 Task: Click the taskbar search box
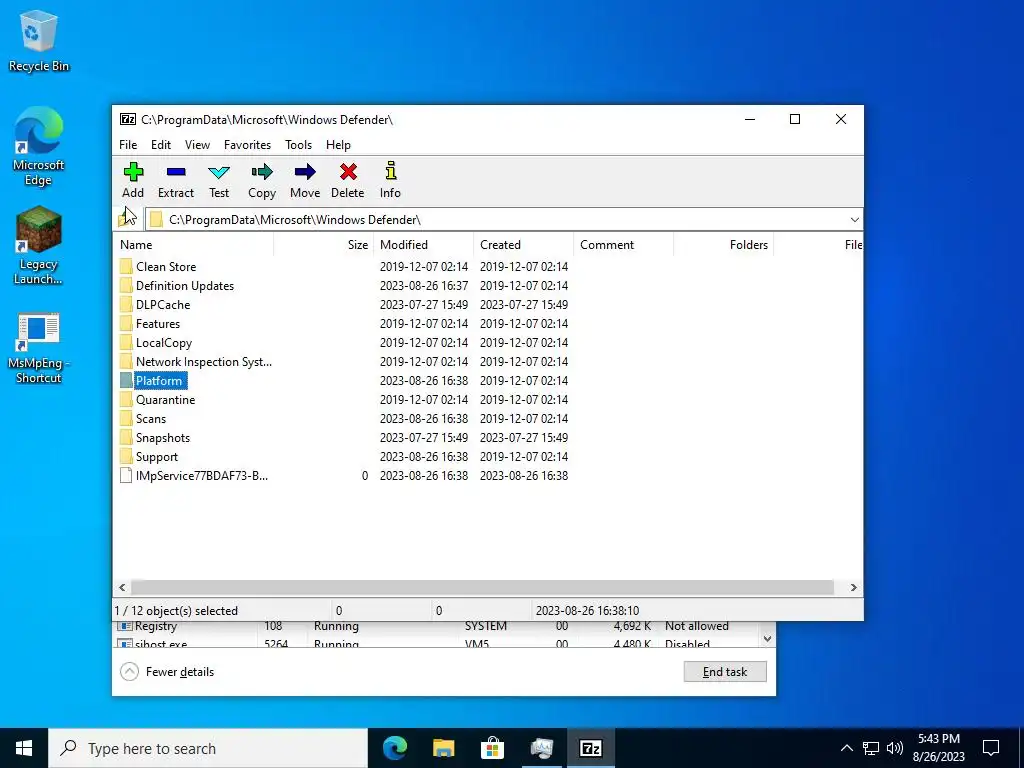point(208,748)
